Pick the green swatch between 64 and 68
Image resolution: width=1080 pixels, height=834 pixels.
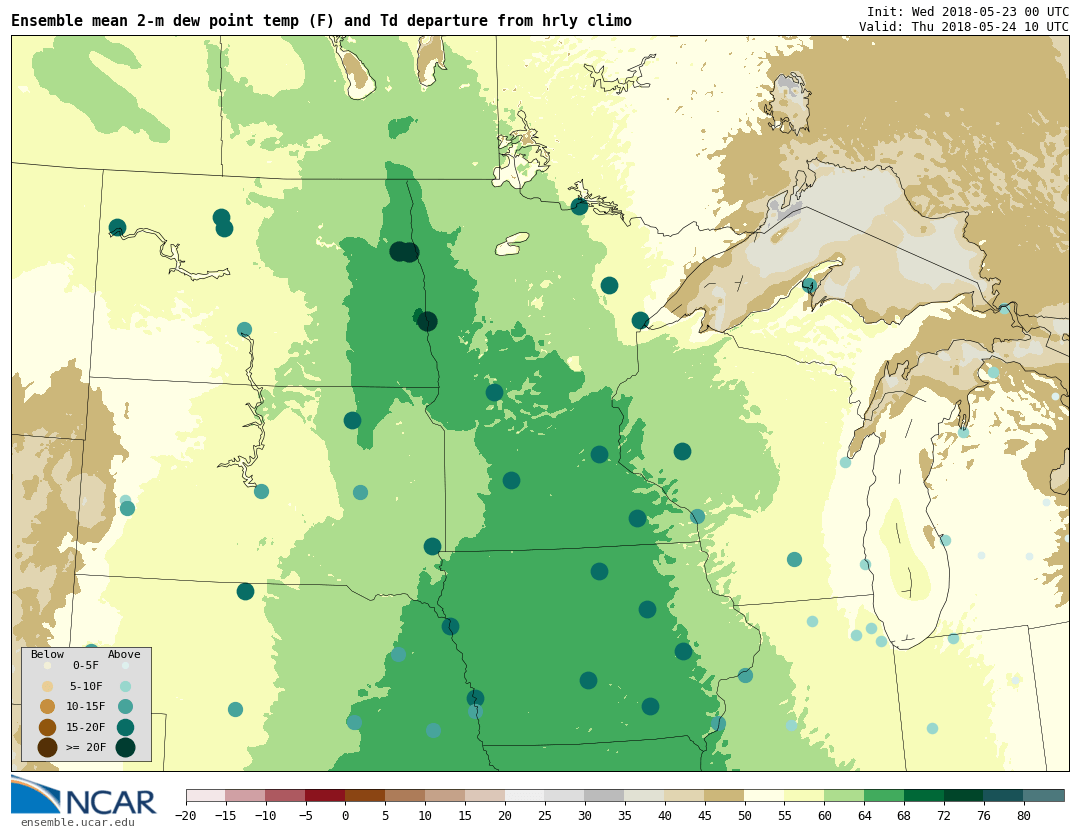(x=884, y=796)
